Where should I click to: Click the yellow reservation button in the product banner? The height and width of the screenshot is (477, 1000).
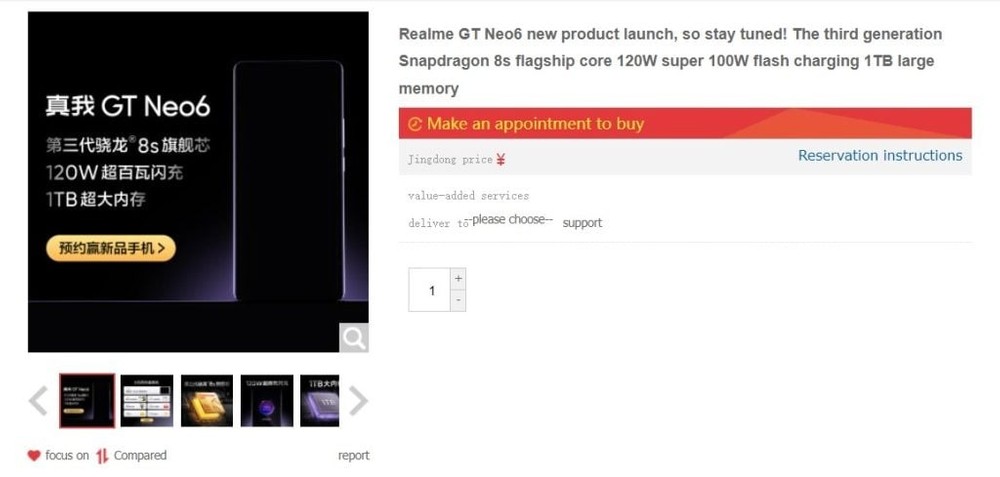click(111, 248)
